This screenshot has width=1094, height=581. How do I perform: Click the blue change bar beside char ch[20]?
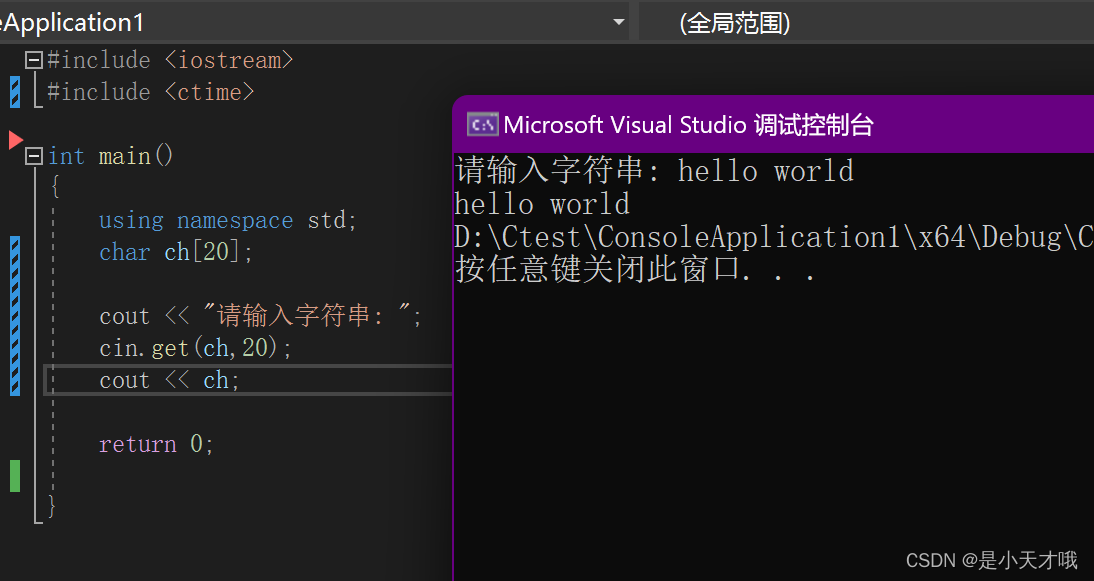13,252
